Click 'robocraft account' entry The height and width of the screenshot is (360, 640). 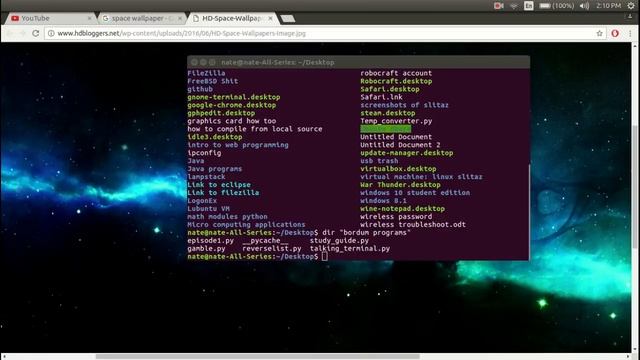tap(396, 73)
